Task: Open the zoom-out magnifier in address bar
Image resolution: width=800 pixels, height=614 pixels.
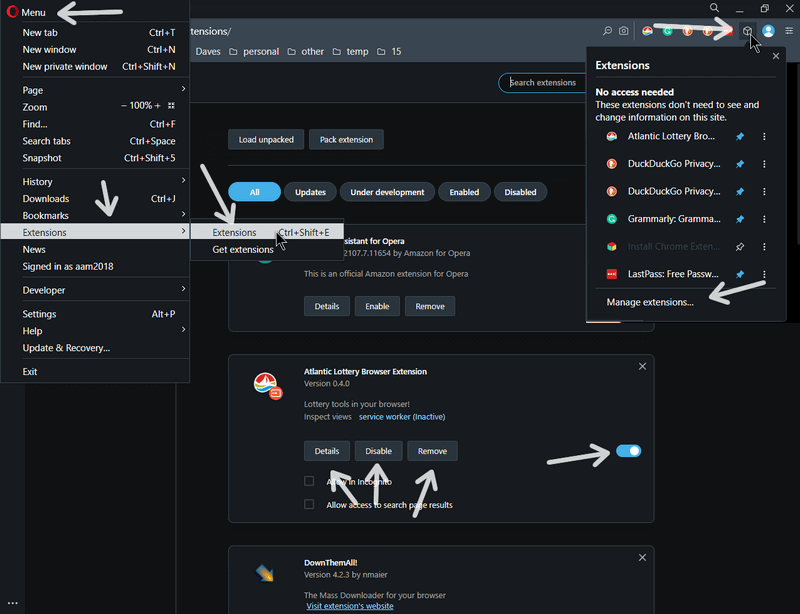Action: coord(607,31)
